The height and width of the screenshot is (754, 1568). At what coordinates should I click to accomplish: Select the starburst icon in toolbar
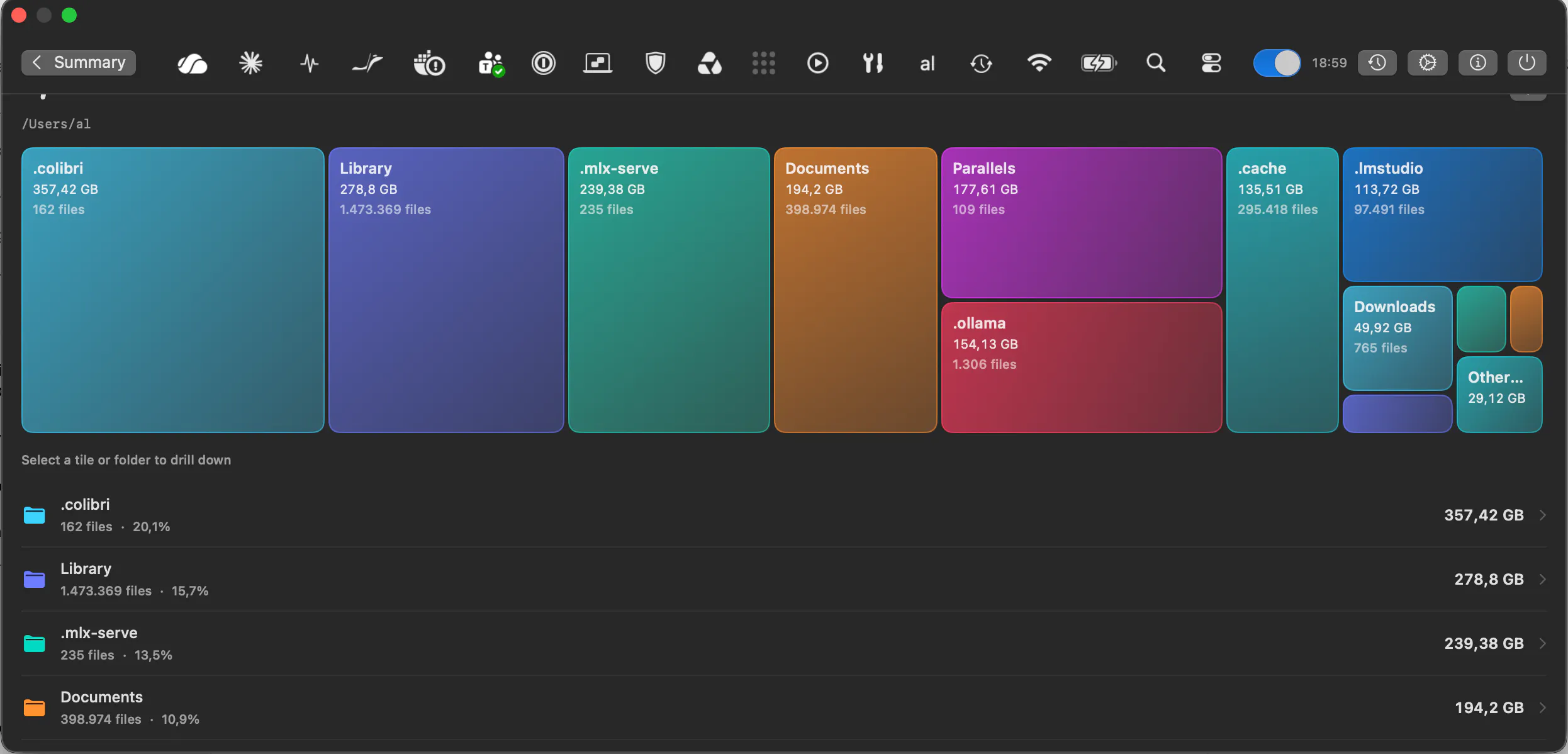(250, 63)
